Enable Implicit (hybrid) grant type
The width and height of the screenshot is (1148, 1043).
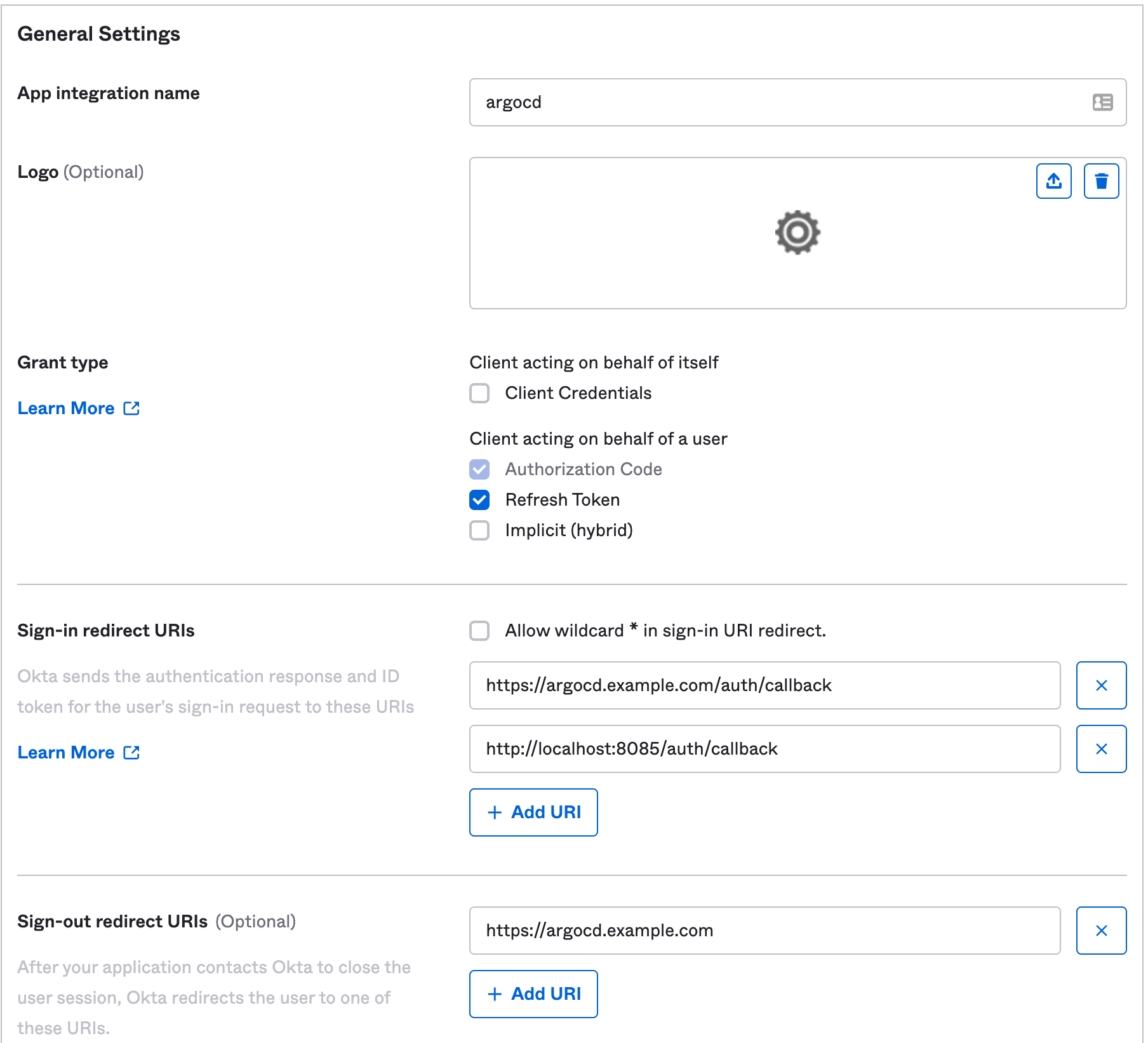point(479,530)
